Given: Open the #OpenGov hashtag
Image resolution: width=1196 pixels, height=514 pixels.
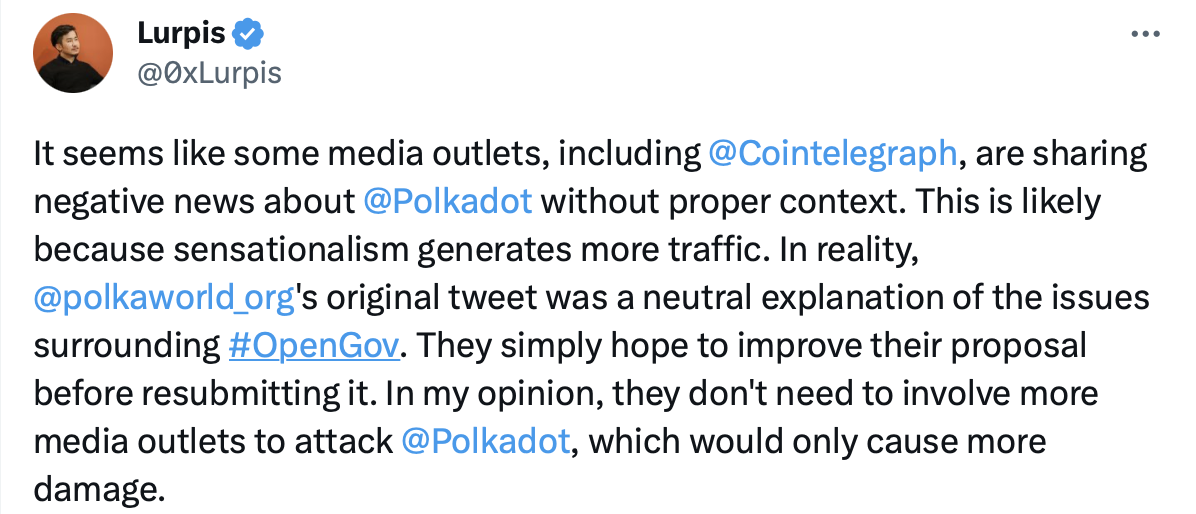Looking at the screenshot, I should coord(315,346).
